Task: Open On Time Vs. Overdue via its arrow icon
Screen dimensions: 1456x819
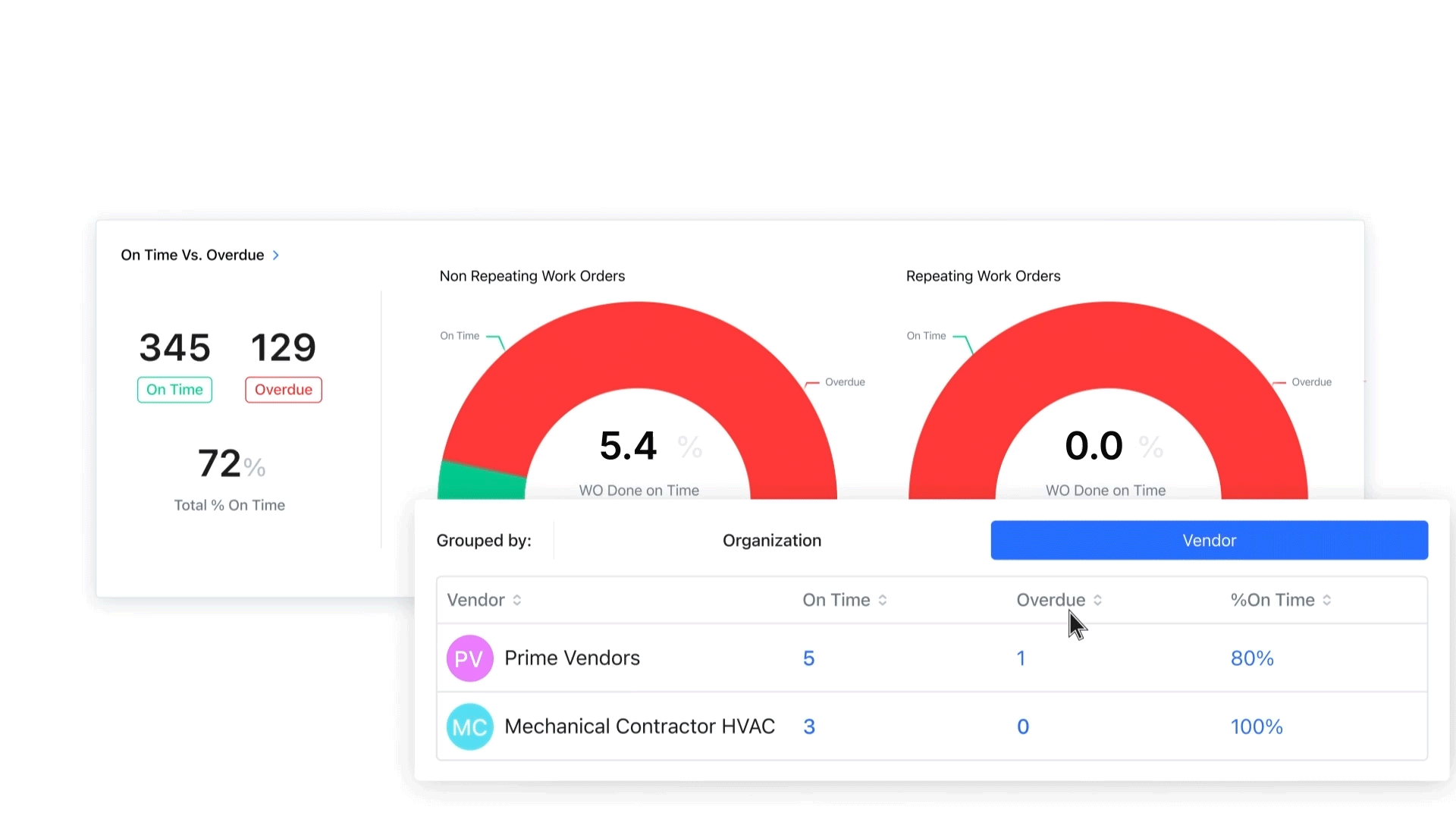Action: [275, 255]
